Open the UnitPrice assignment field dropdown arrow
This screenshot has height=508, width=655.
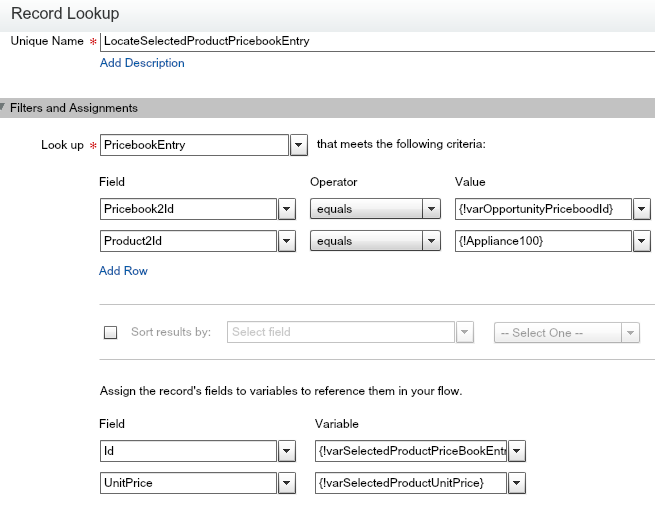tap(286, 484)
